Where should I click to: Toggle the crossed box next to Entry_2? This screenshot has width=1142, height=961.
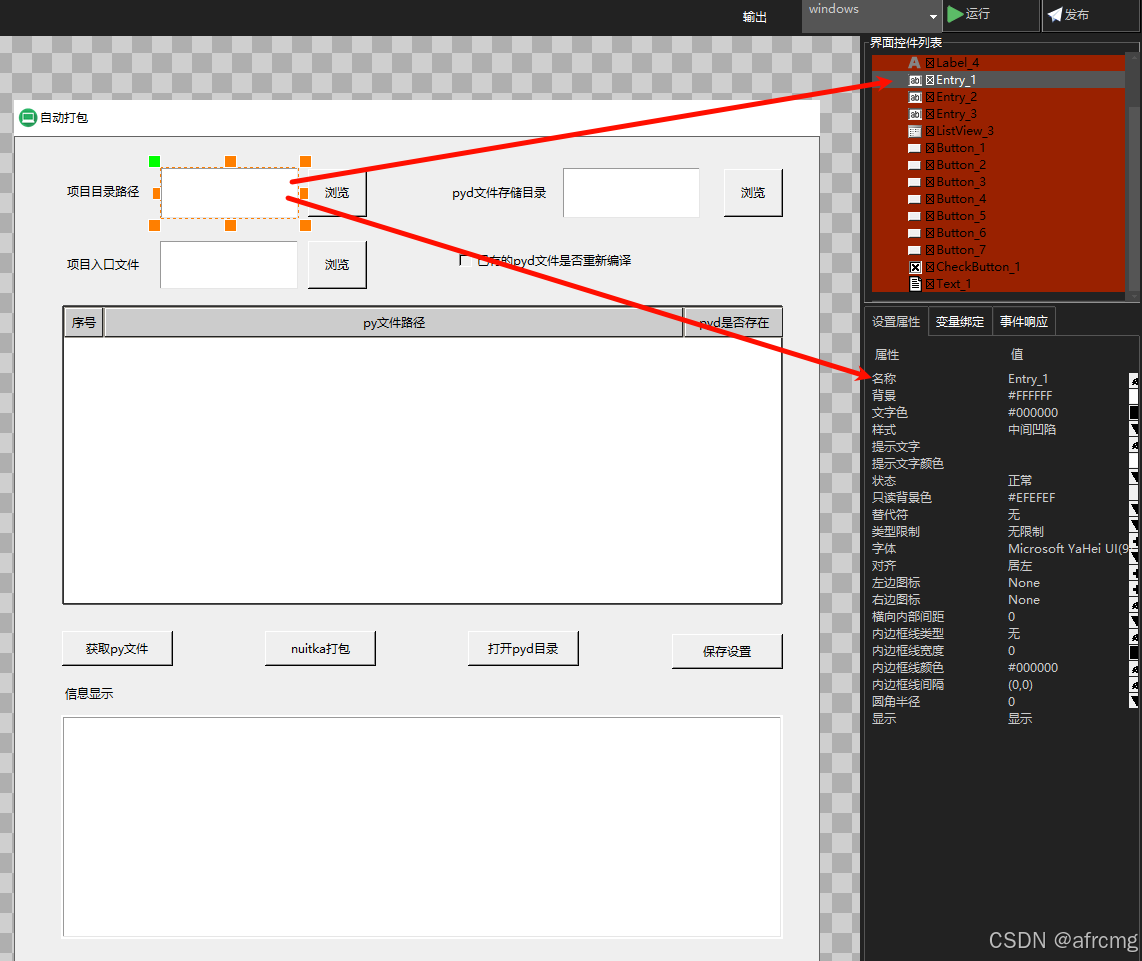coord(930,97)
